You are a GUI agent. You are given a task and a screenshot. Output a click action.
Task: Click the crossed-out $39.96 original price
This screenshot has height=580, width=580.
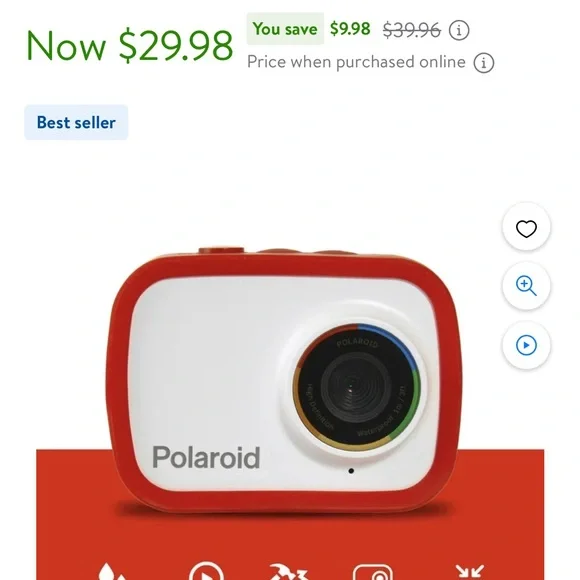point(412,30)
